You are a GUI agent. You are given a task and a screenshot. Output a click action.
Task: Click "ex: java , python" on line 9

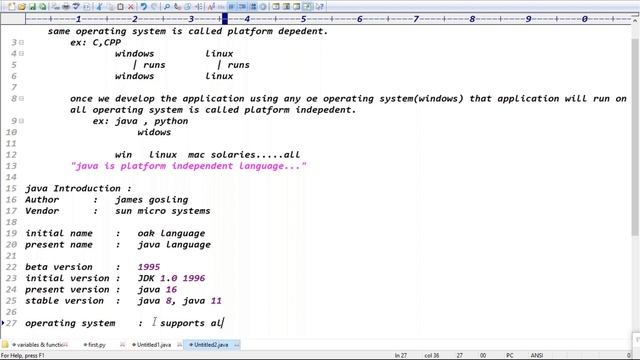pyautogui.click(x=140, y=121)
